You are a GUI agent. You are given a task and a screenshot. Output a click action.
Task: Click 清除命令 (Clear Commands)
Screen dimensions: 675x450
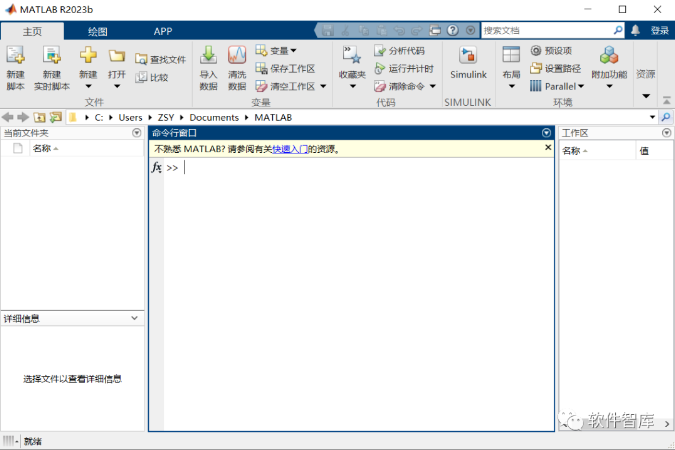click(399, 87)
